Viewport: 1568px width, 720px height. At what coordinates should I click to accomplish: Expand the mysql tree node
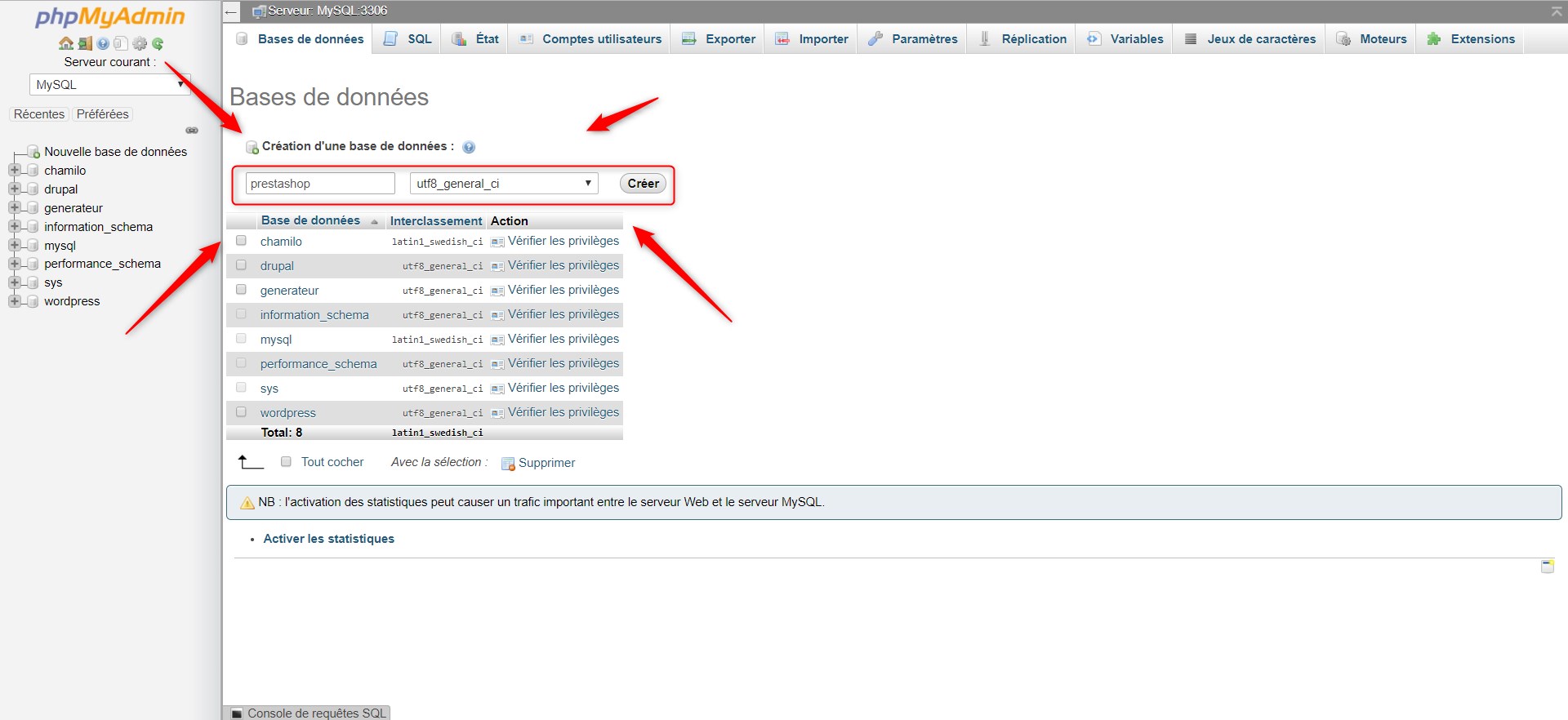click(x=14, y=245)
